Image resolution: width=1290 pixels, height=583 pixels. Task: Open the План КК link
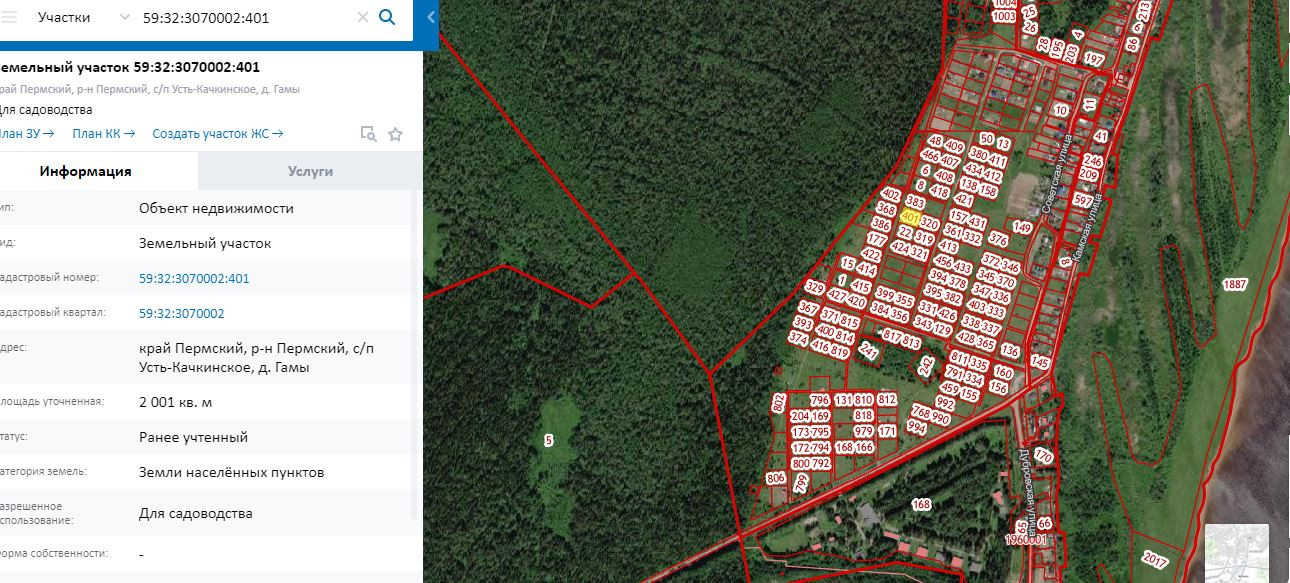(x=104, y=133)
